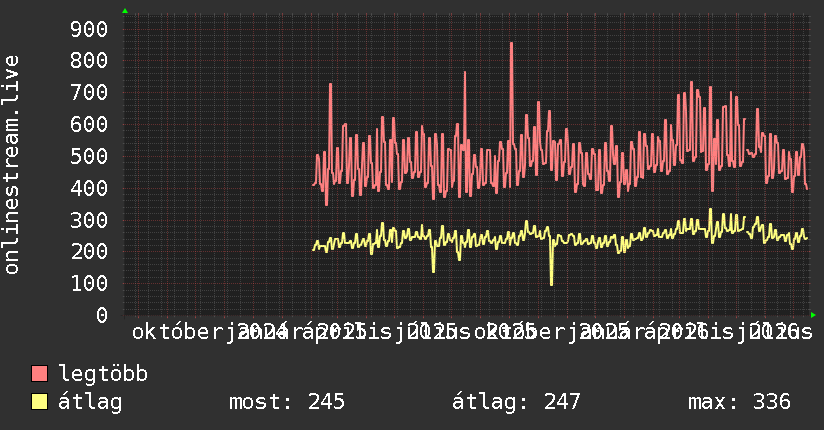This screenshot has height=430, width=824.
Task: Click the legtöbb legend label
Action: pos(103,373)
